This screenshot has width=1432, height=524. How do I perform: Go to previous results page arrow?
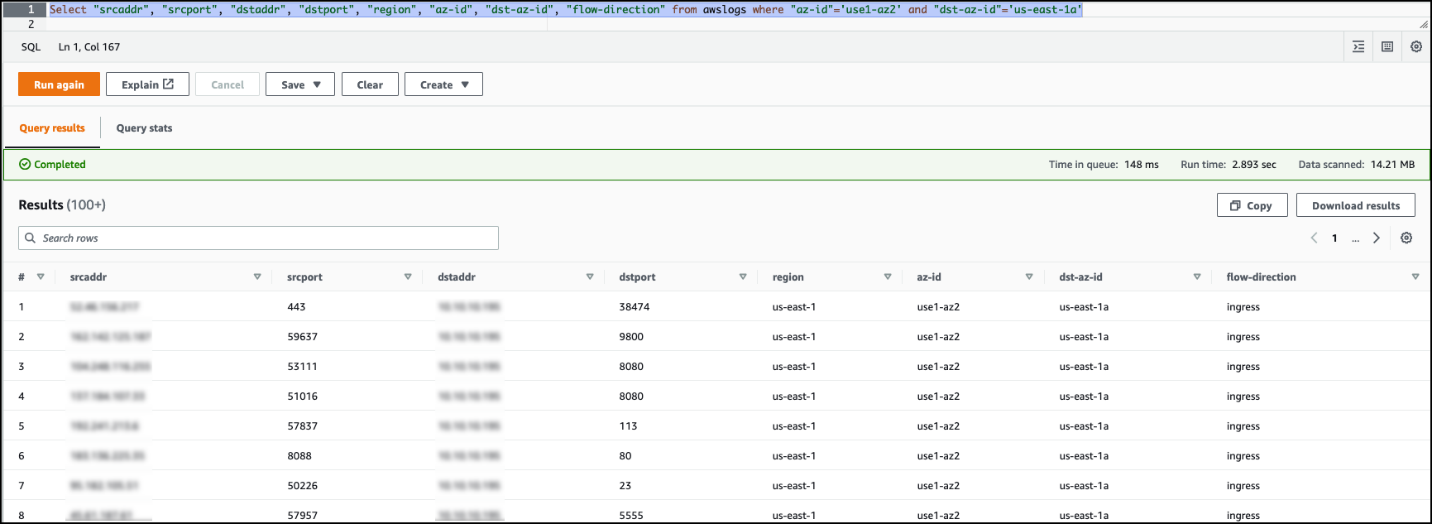click(x=1314, y=238)
